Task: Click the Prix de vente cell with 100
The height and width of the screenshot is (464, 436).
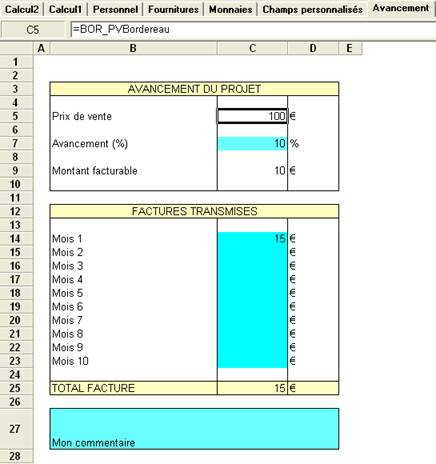Action: coord(252,116)
